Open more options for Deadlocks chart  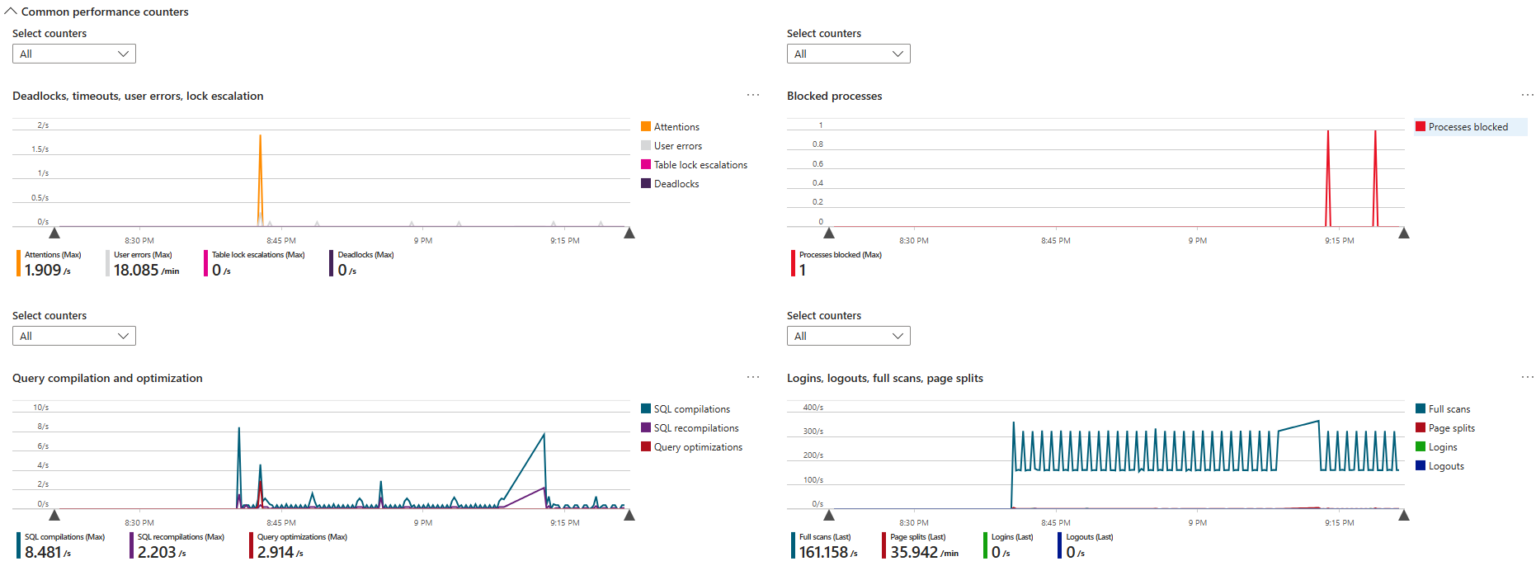click(752, 95)
